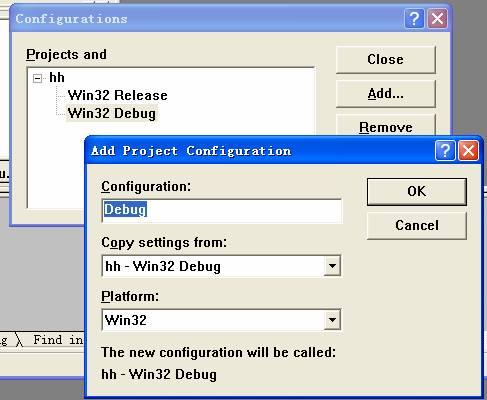Click Remove in the Configurations window
Viewport: 487px width, 400px height.
click(386, 126)
